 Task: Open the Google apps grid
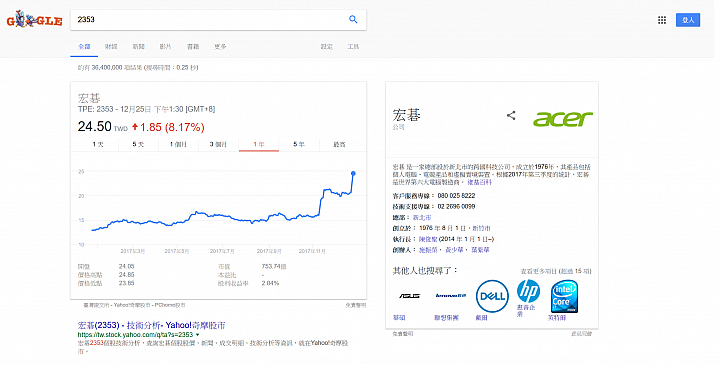662,20
